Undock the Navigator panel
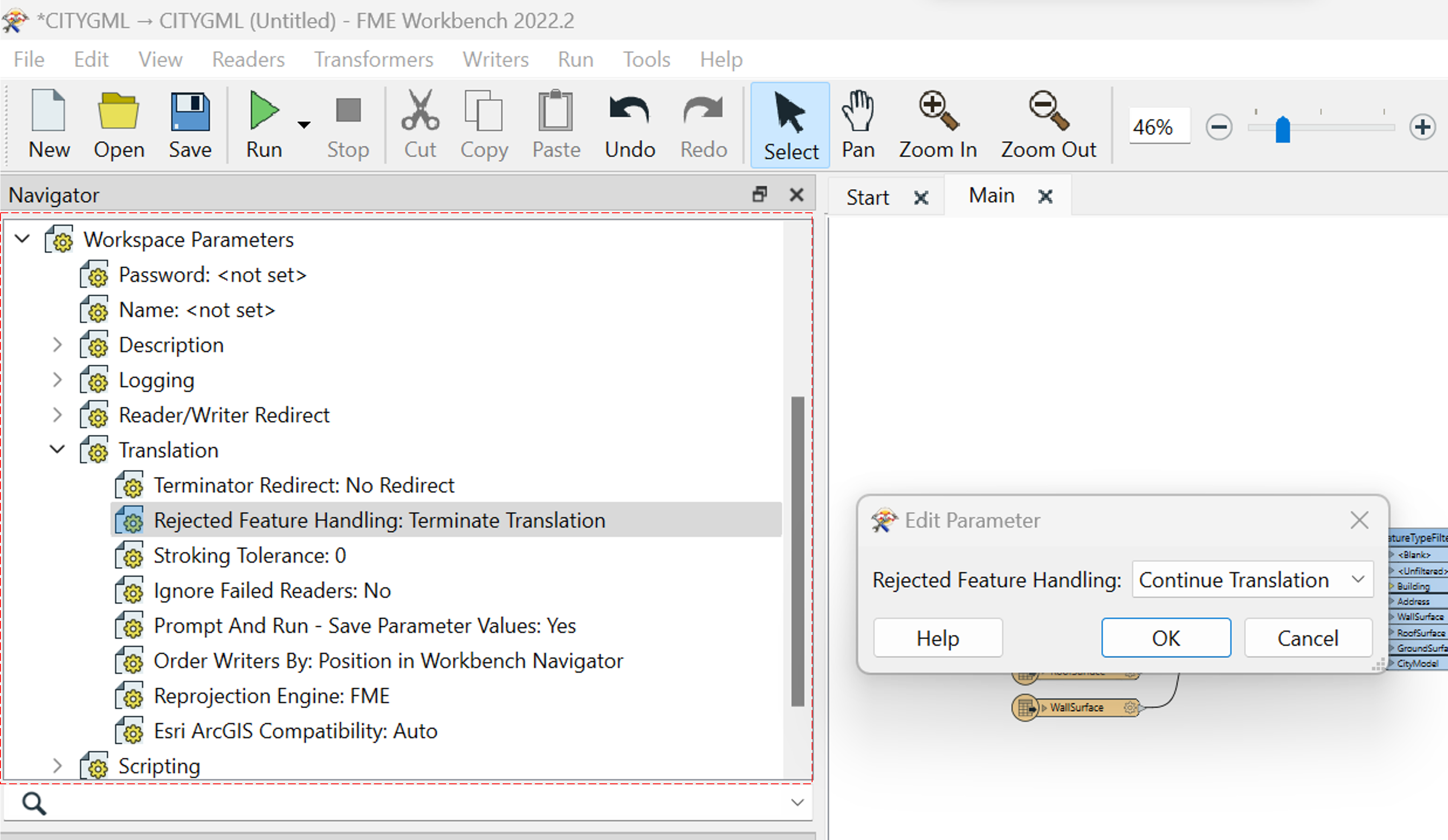Image resolution: width=1448 pixels, height=840 pixels. 760,194
